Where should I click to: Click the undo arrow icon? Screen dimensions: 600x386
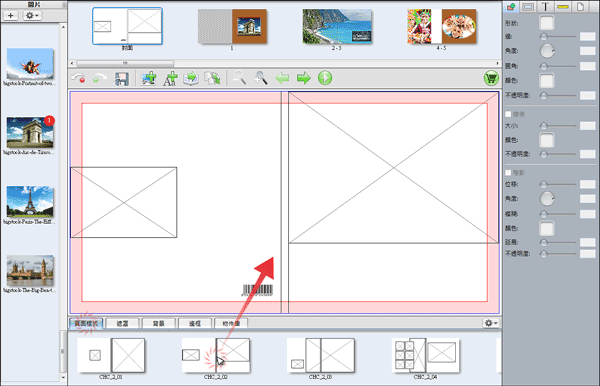click(x=79, y=78)
